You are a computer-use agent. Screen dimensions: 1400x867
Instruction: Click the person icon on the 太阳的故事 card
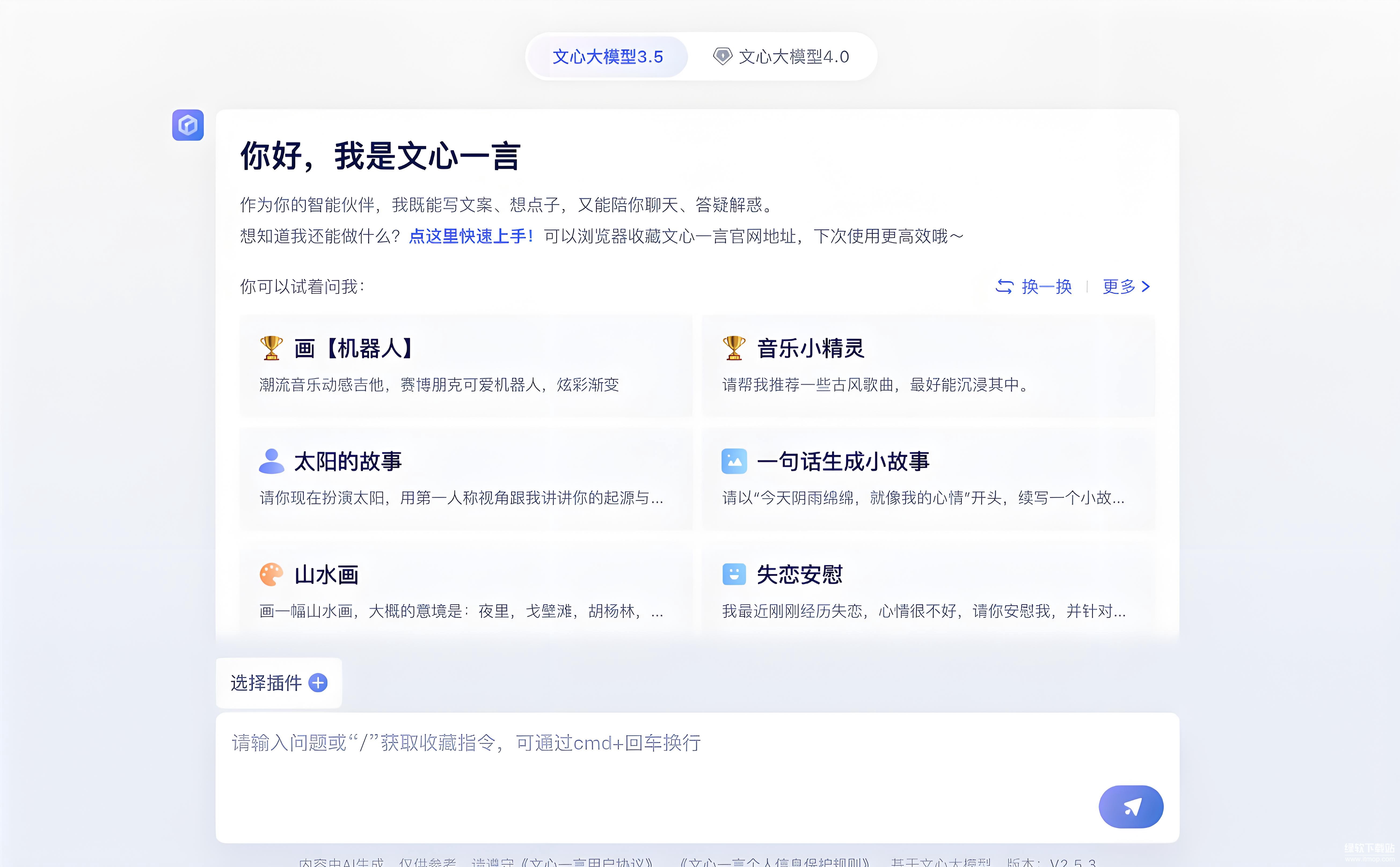tap(271, 461)
